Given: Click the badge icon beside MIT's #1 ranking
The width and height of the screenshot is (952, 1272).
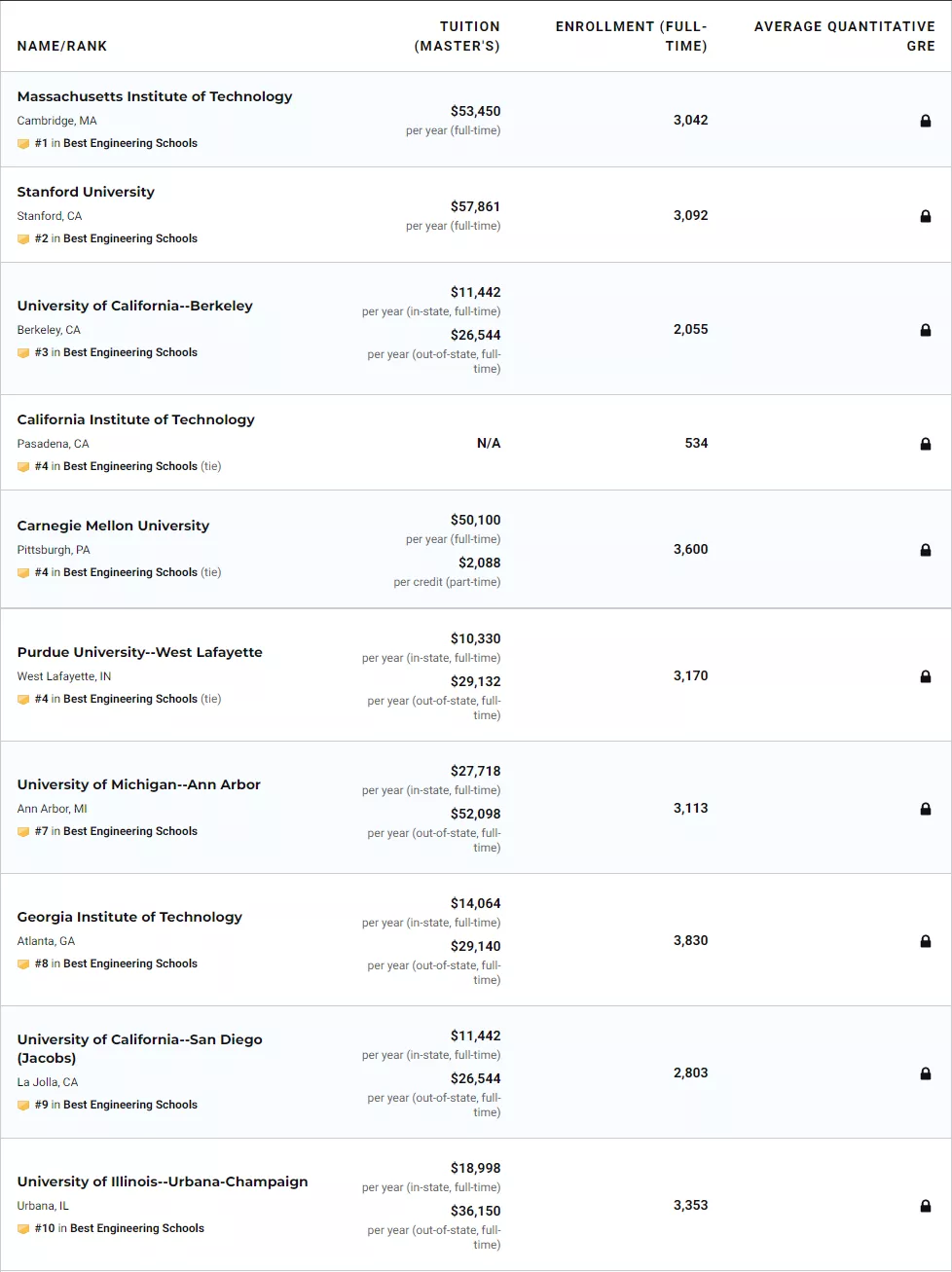Looking at the screenshot, I should (x=23, y=144).
